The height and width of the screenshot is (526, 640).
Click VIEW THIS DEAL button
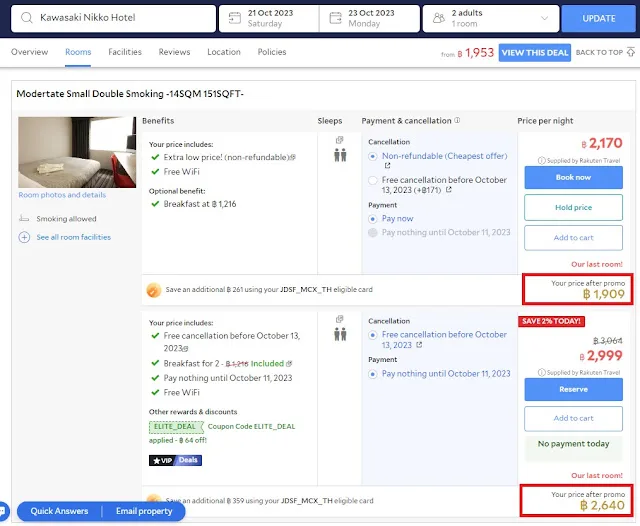(535, 53)
